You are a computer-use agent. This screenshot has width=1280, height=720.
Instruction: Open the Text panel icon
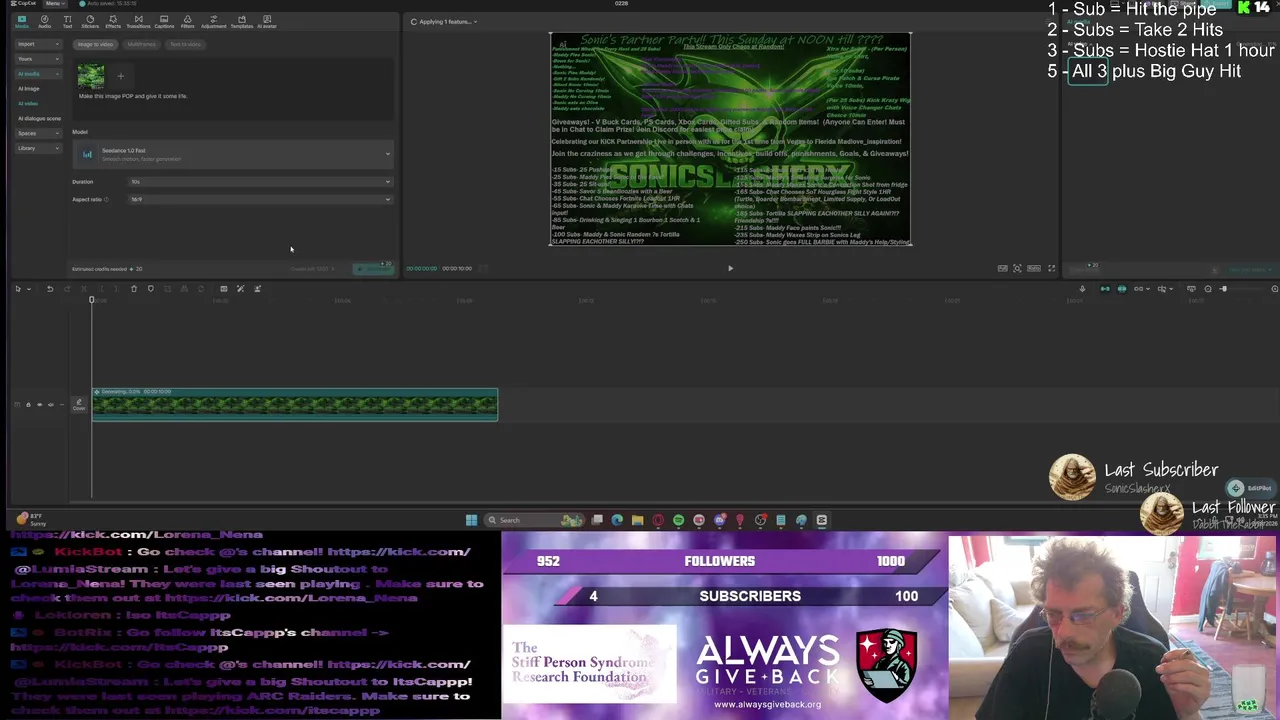(x=67, y=21)
